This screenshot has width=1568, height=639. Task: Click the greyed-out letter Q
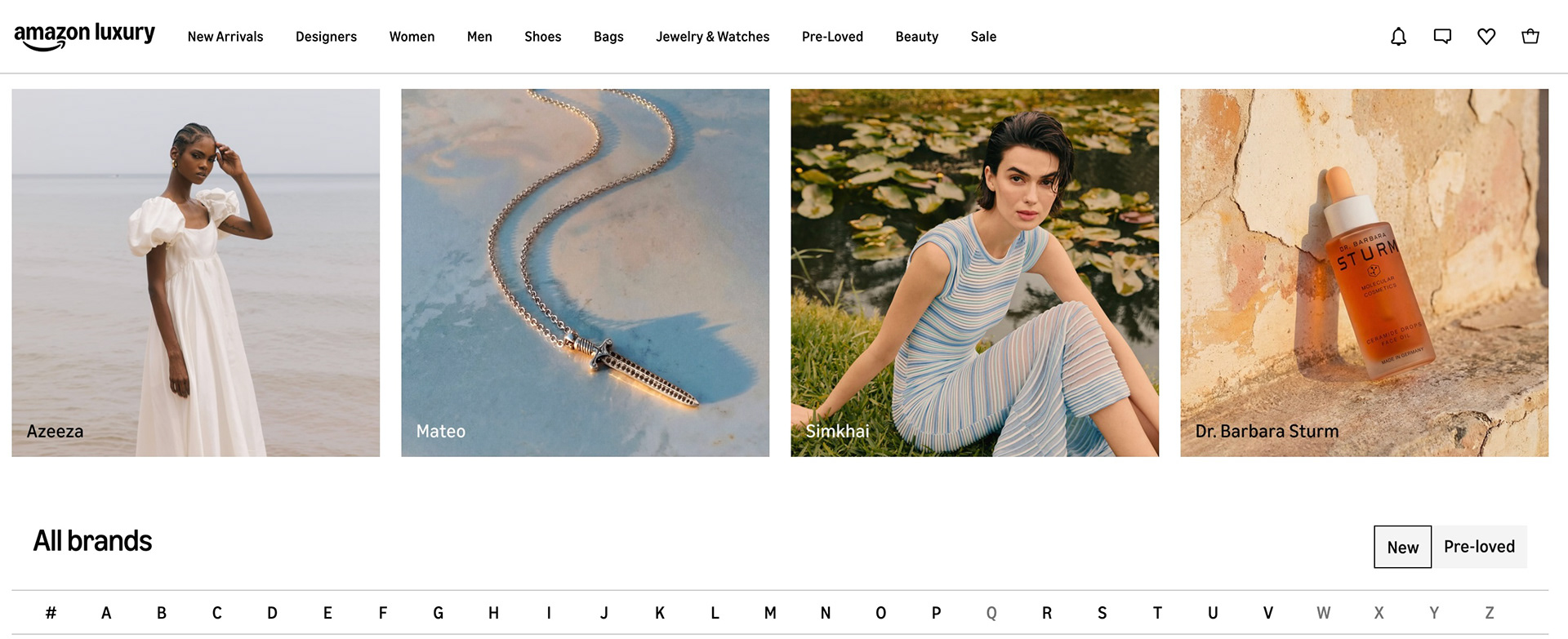[x=991, y=613]
